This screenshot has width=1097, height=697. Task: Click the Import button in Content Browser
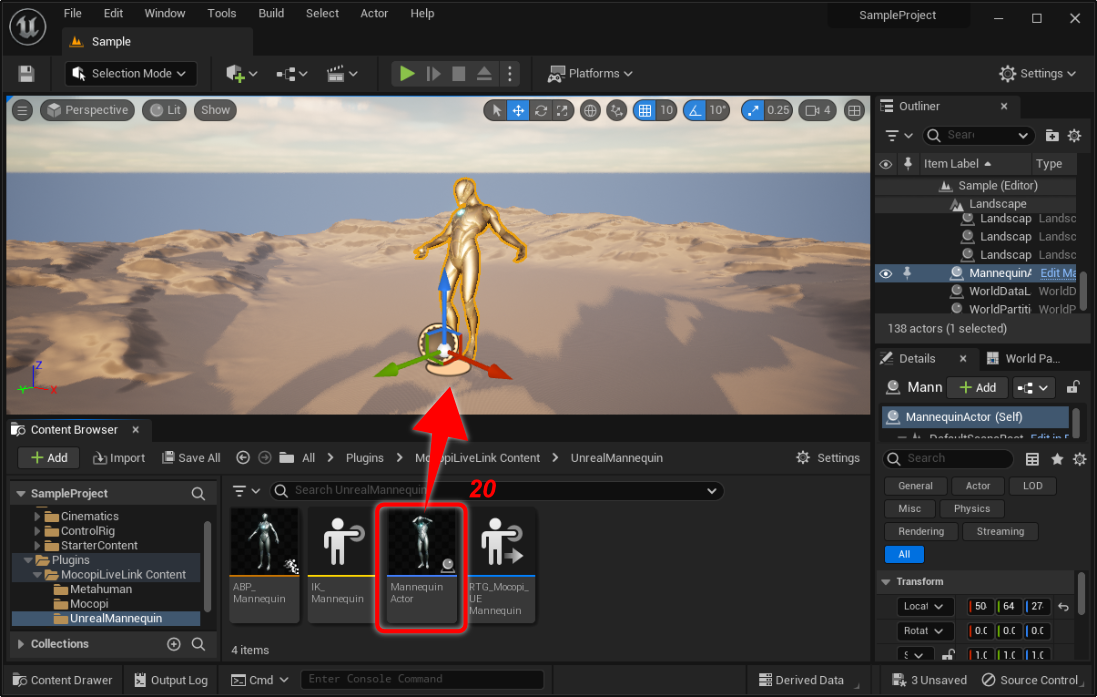119,458
